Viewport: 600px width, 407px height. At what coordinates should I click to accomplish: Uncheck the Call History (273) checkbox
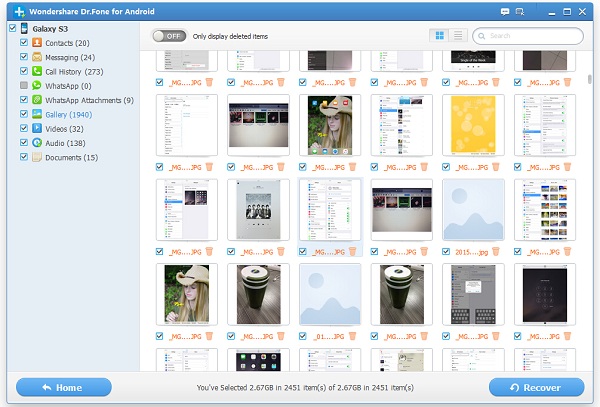[x=24, y=71]
